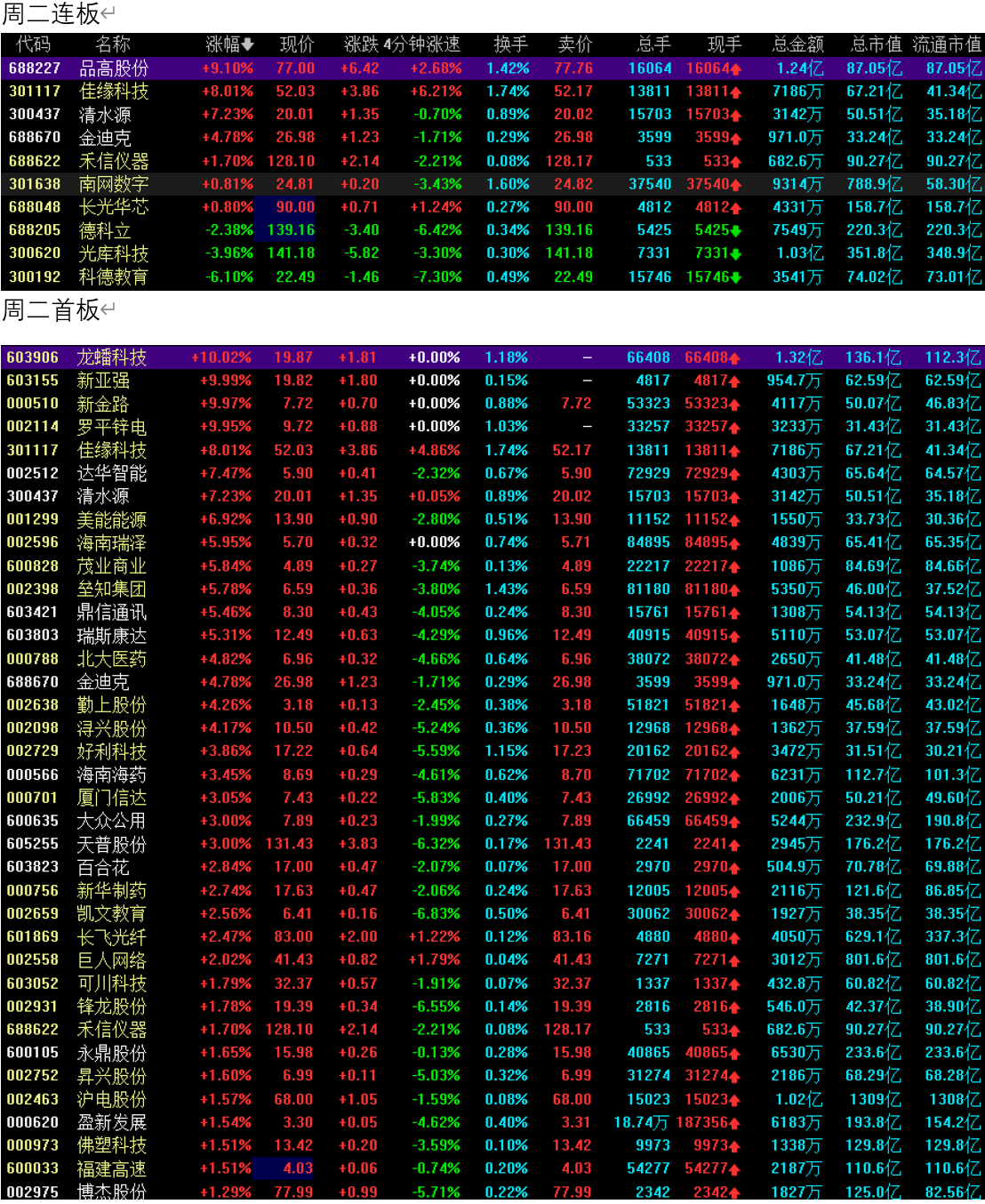Click the 流通市值 column header
985x1204 pixels.
pos(947,44)
